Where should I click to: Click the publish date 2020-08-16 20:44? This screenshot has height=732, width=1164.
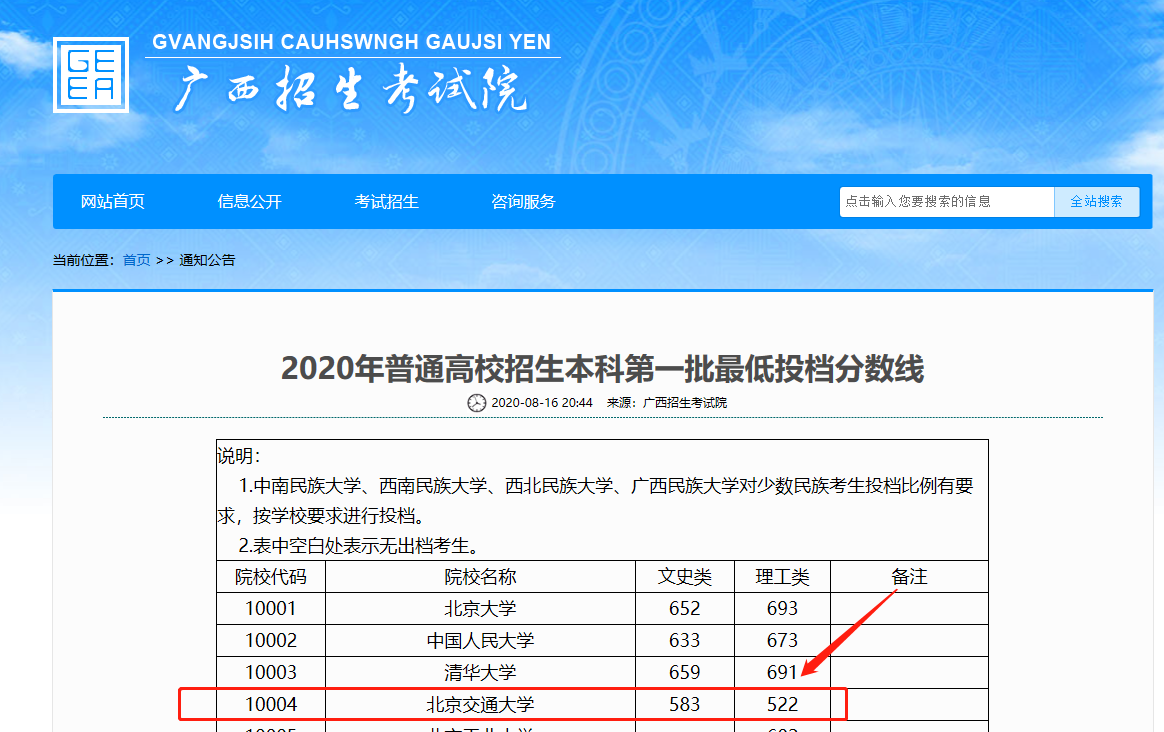coord(542,403)
